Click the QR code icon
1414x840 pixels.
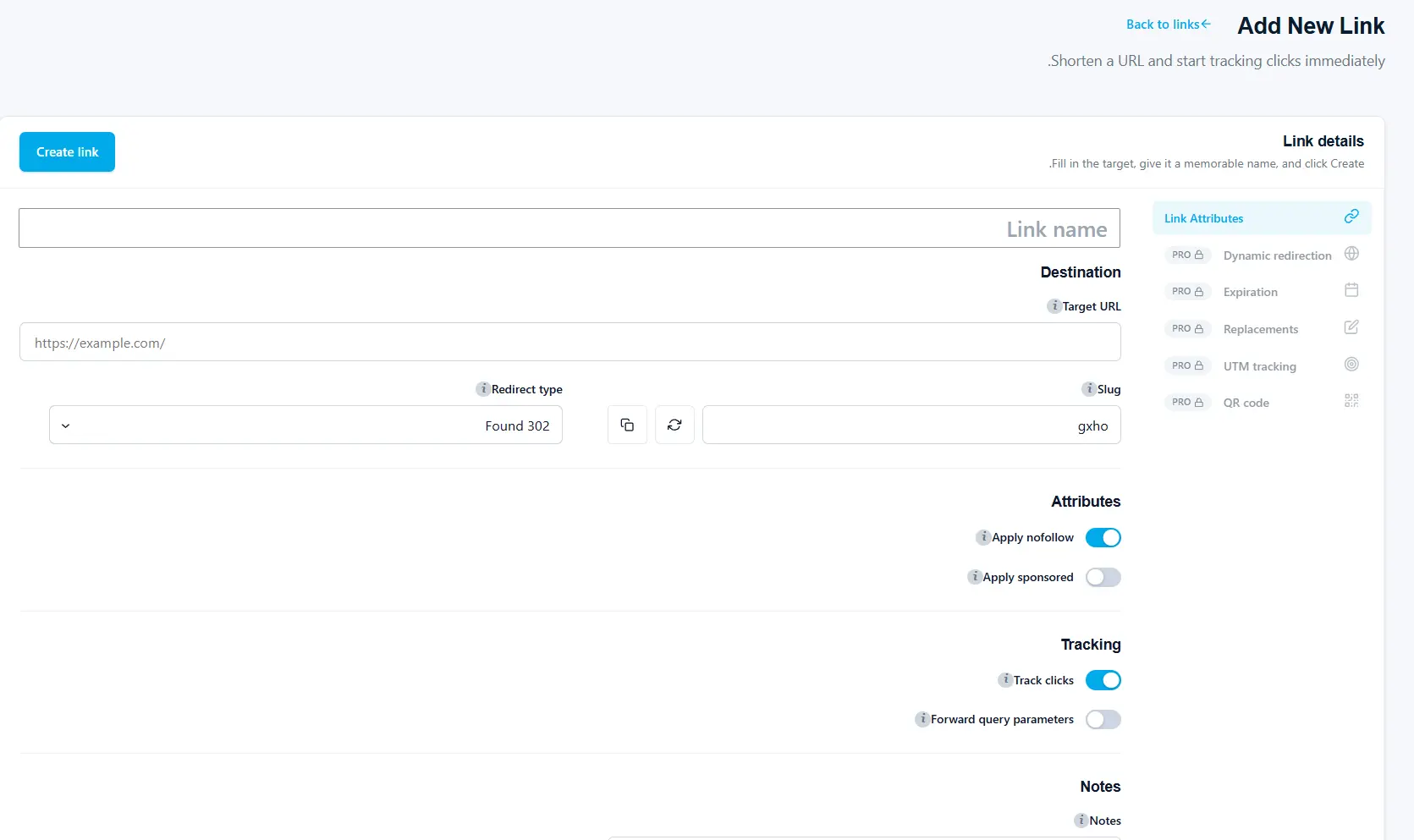pyautogui.click(x=1351, y=401)
